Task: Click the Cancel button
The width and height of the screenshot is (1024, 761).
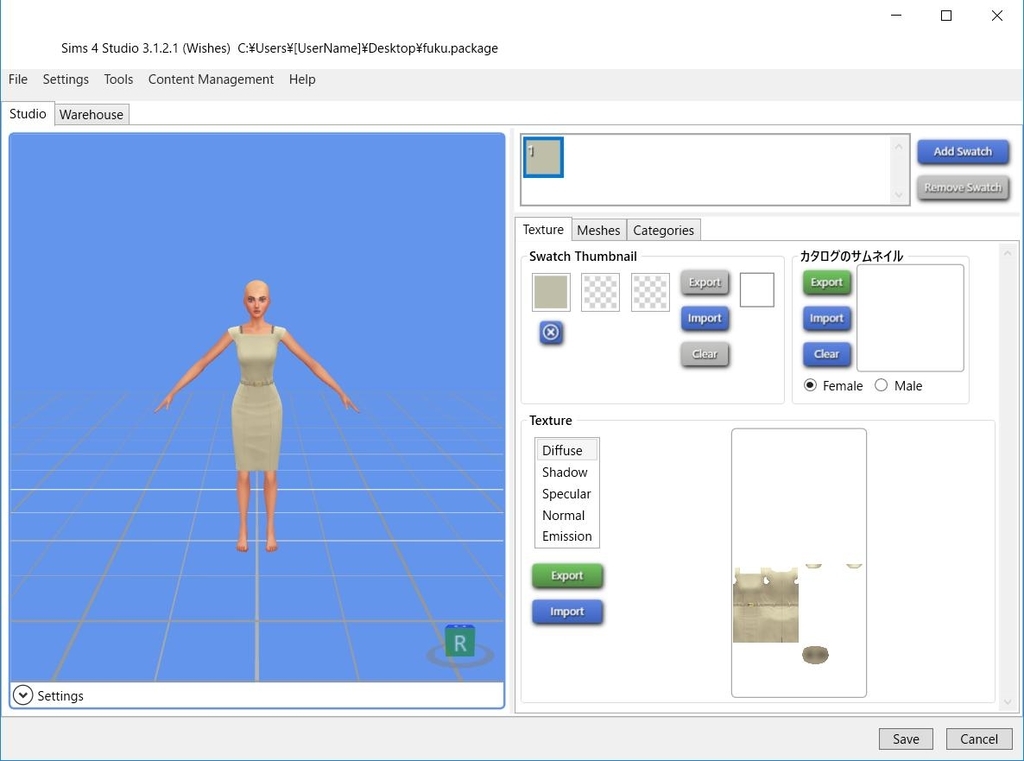Action: (978, 739)
